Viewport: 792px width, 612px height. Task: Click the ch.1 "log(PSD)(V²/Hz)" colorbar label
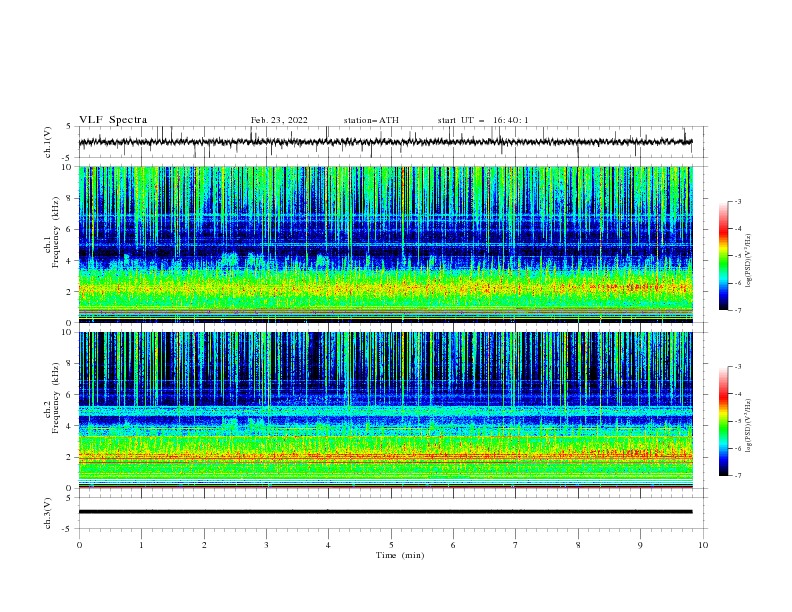pyautogui.click(x=749, y=261)
